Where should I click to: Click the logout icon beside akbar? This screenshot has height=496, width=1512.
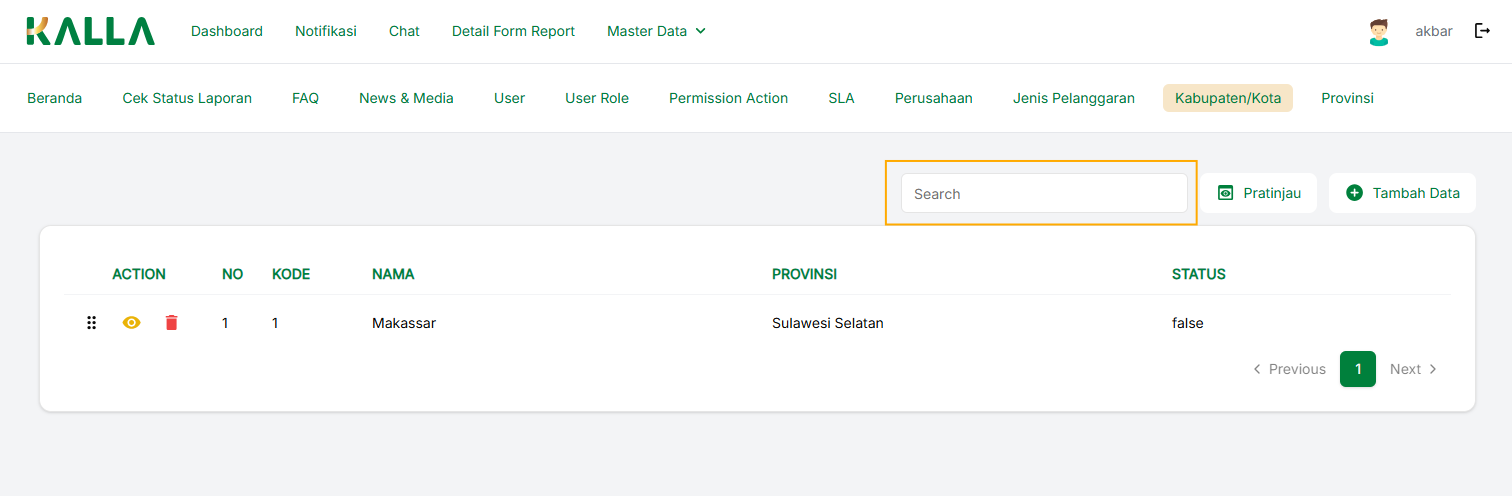click(x=1482, y=31)
